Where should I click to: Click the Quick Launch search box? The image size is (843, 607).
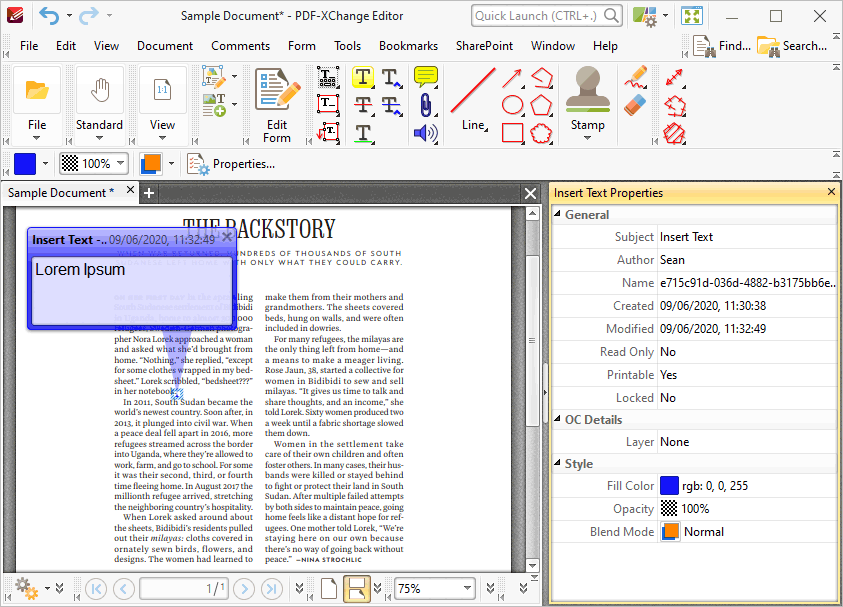click(546, 16)
